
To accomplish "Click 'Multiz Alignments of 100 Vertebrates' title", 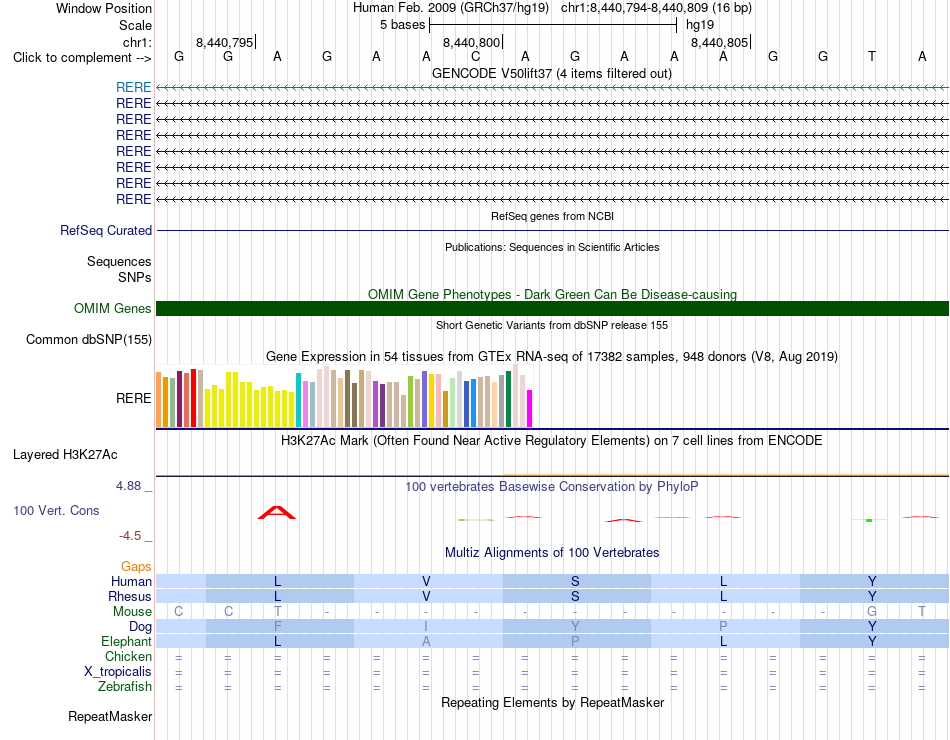I will [552, 552].
